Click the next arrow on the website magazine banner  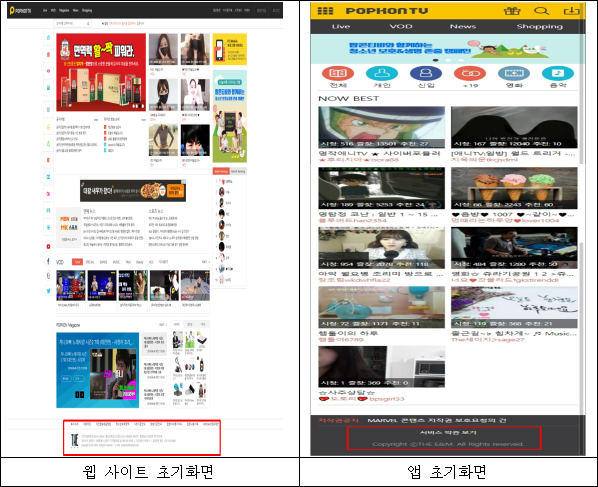point(82,395)
